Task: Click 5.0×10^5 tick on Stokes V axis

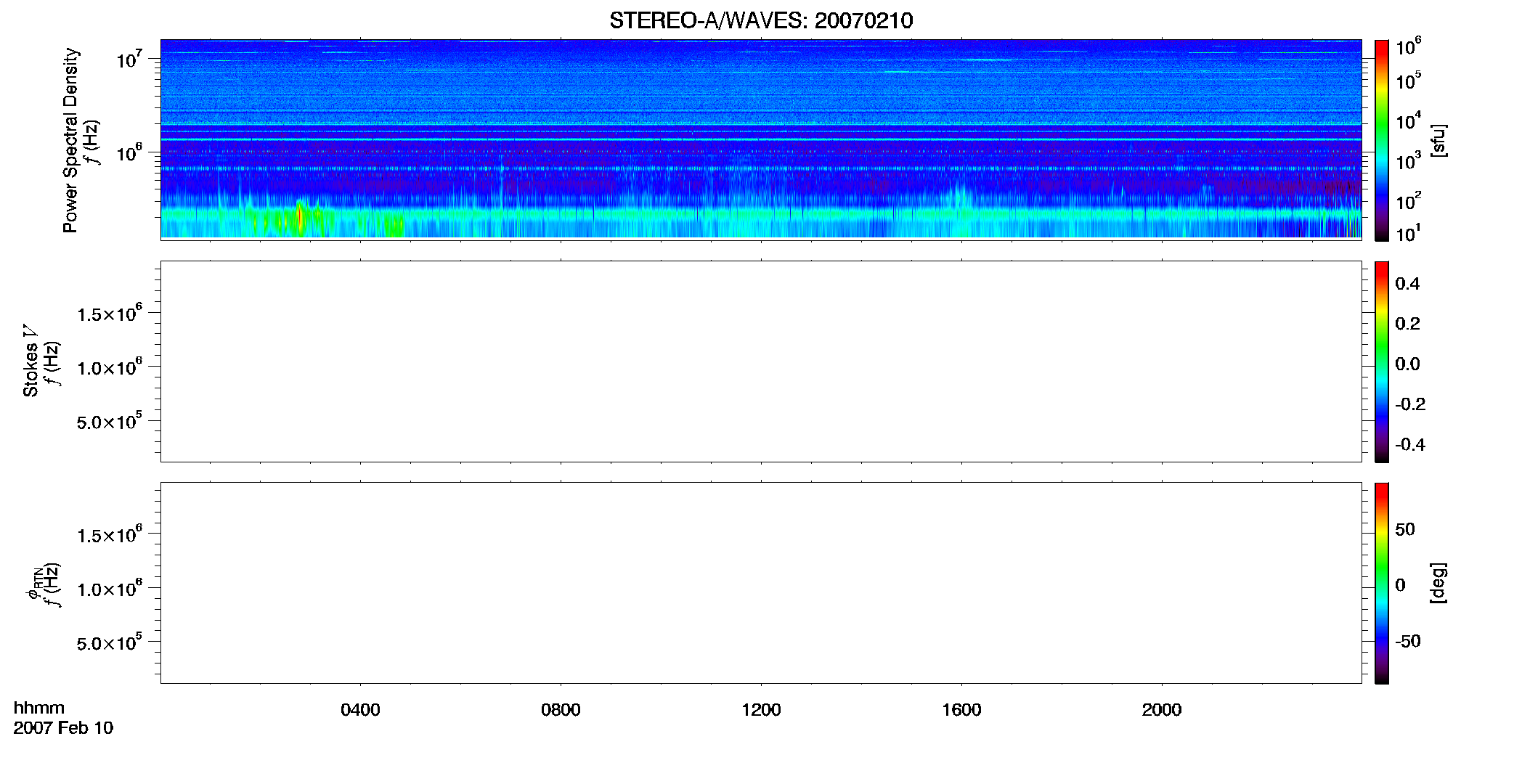Action: [110, 421]
